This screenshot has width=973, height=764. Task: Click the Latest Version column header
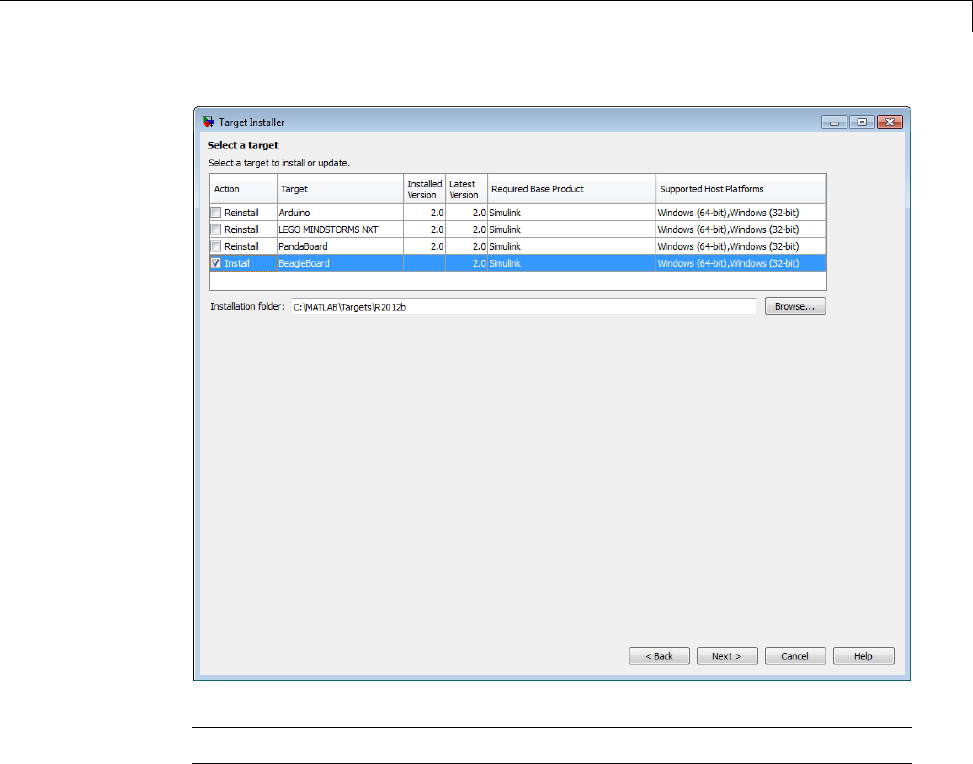(466, 189)
